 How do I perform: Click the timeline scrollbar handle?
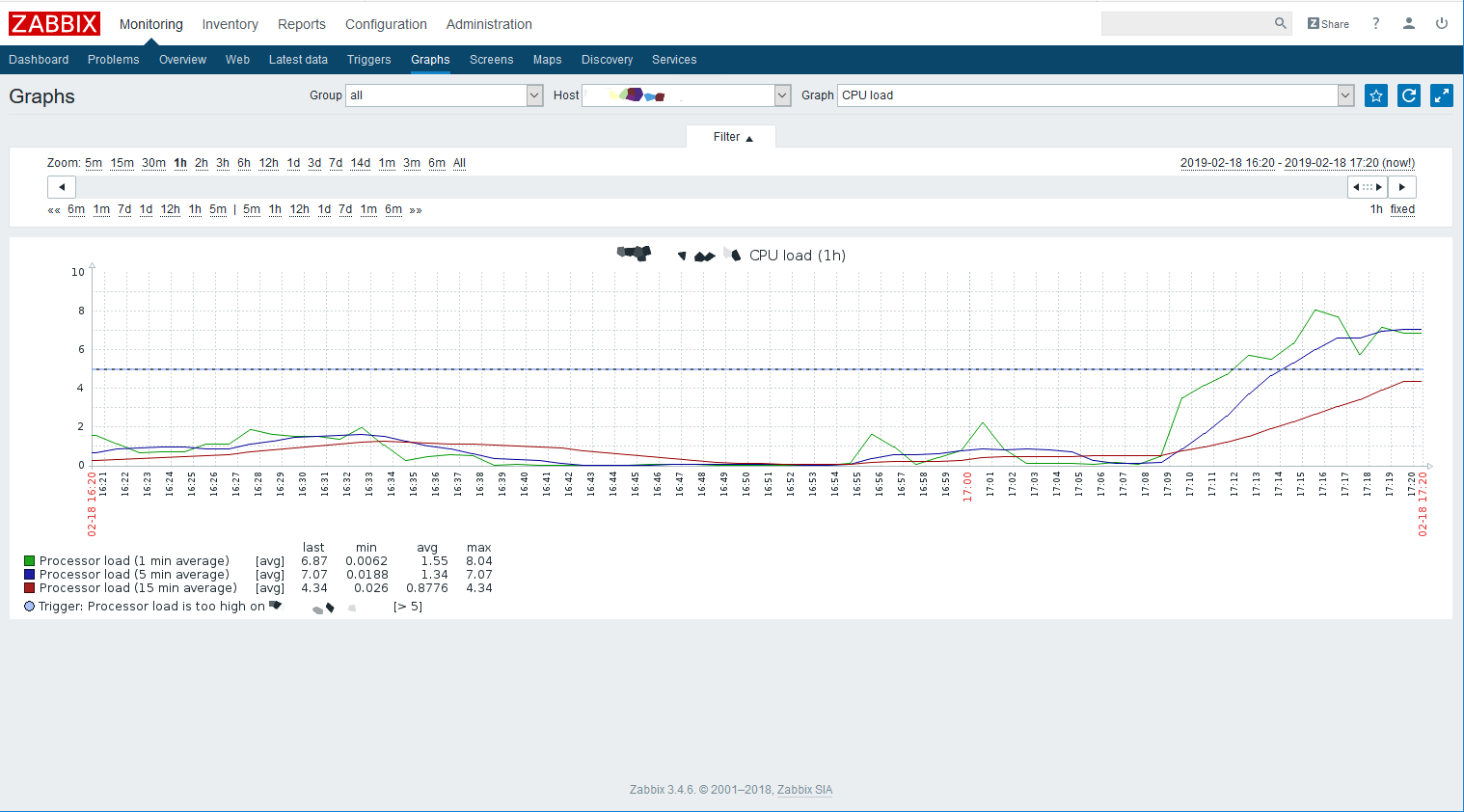(1368, 187)
